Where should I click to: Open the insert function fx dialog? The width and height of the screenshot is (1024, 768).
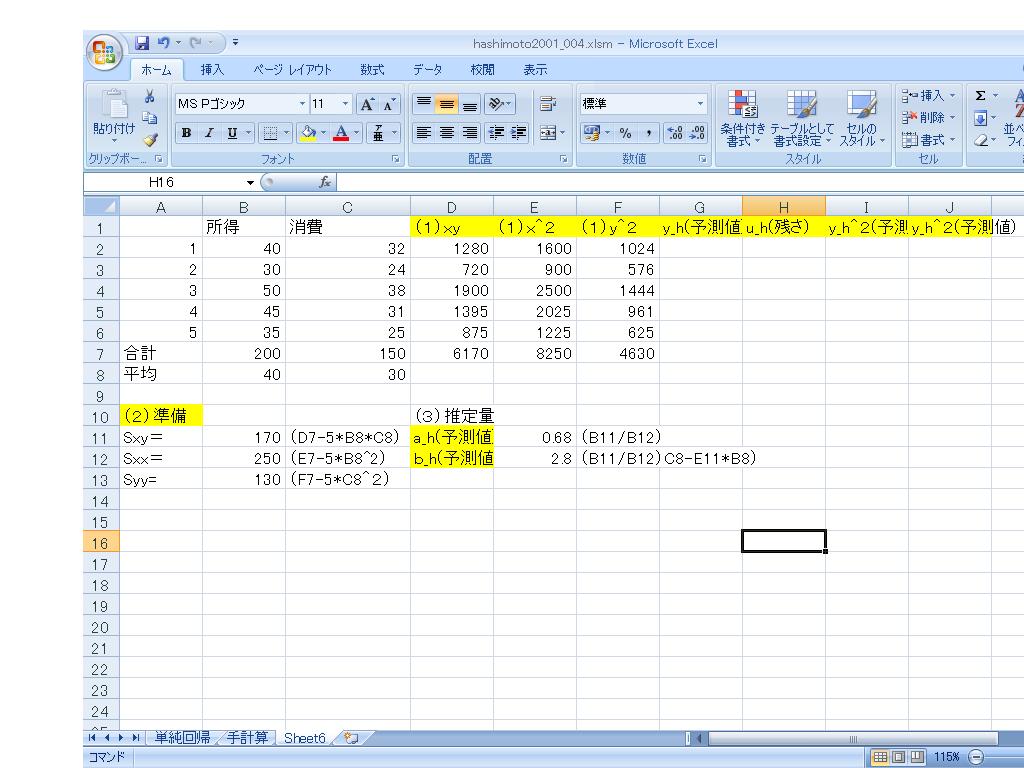pos(325,182)
